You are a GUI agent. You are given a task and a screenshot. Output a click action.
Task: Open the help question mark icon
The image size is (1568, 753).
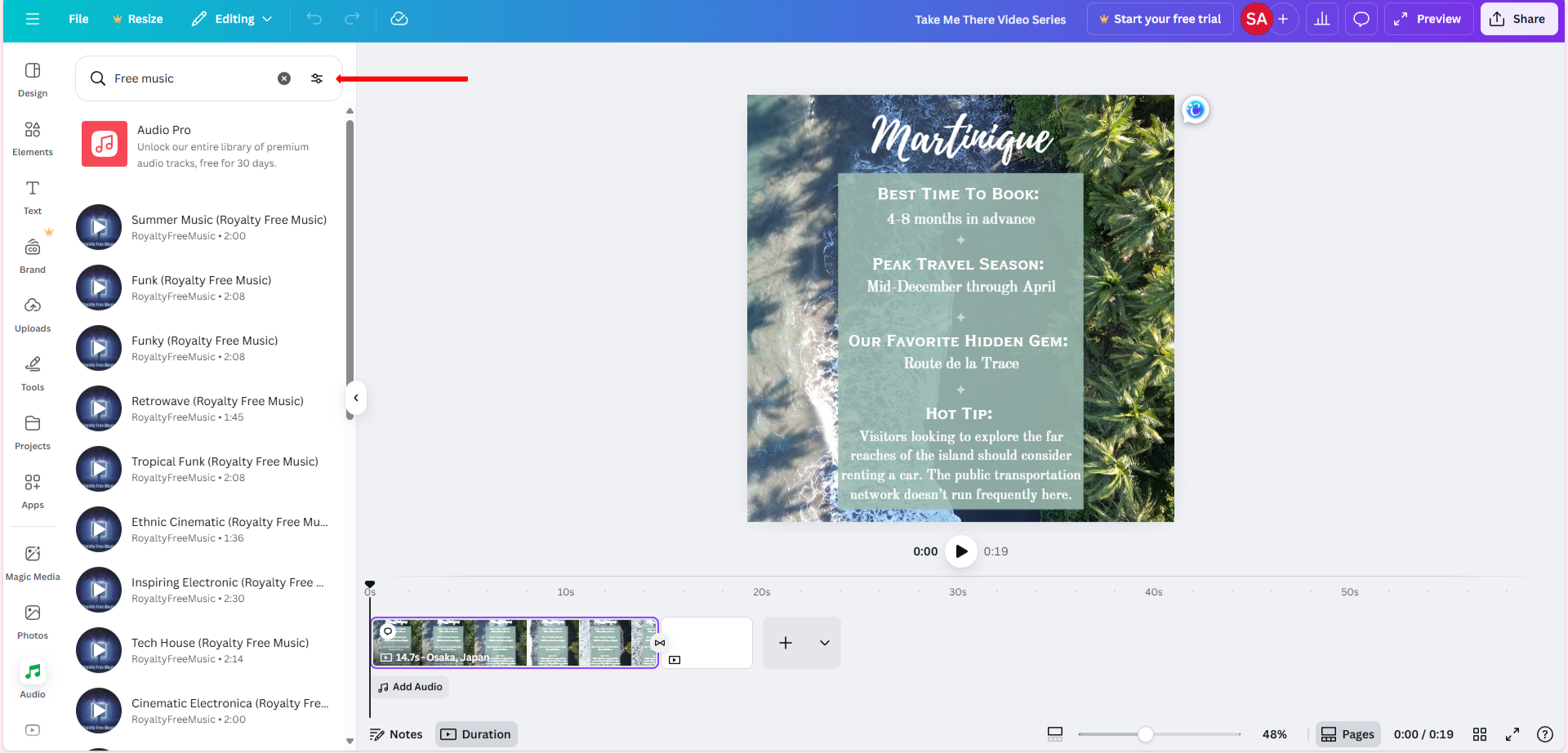pyautogui.click(x=1544, y=734)
